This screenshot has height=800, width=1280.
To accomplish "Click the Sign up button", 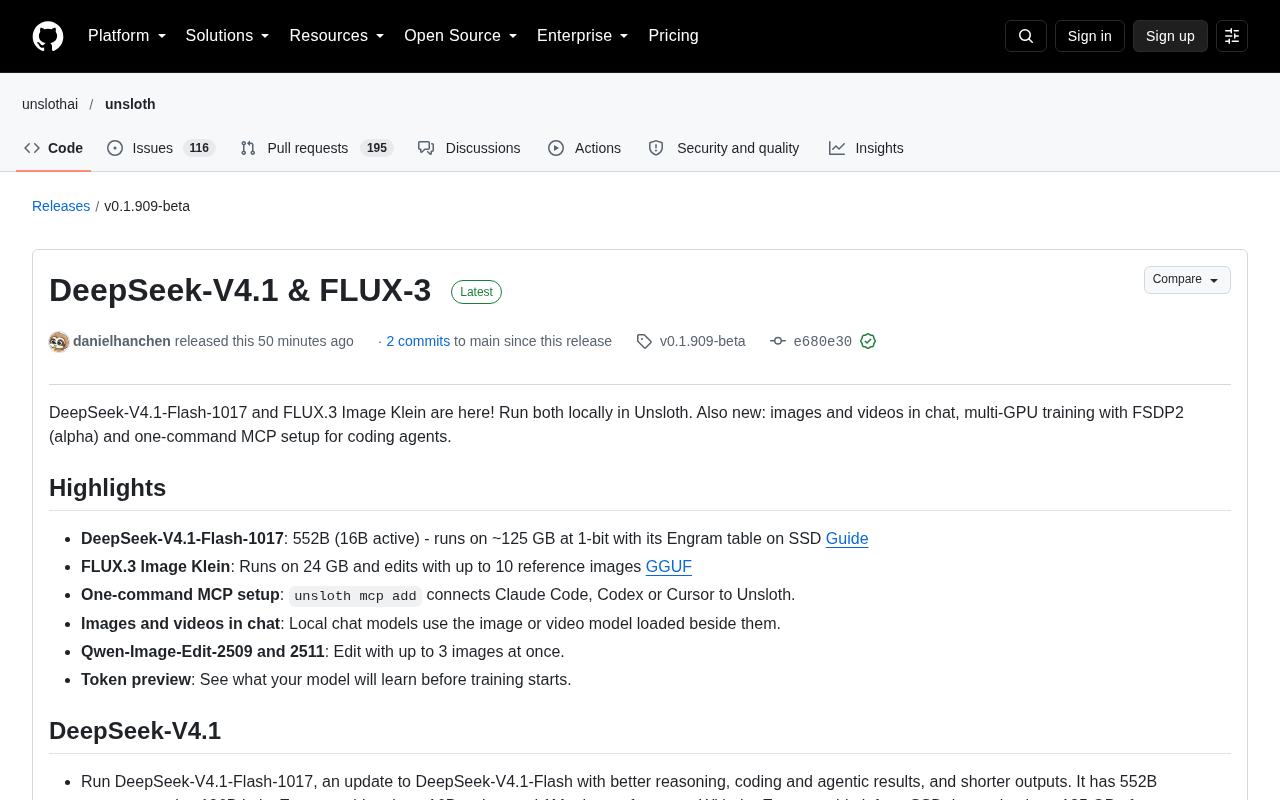I will point(1170,36).
